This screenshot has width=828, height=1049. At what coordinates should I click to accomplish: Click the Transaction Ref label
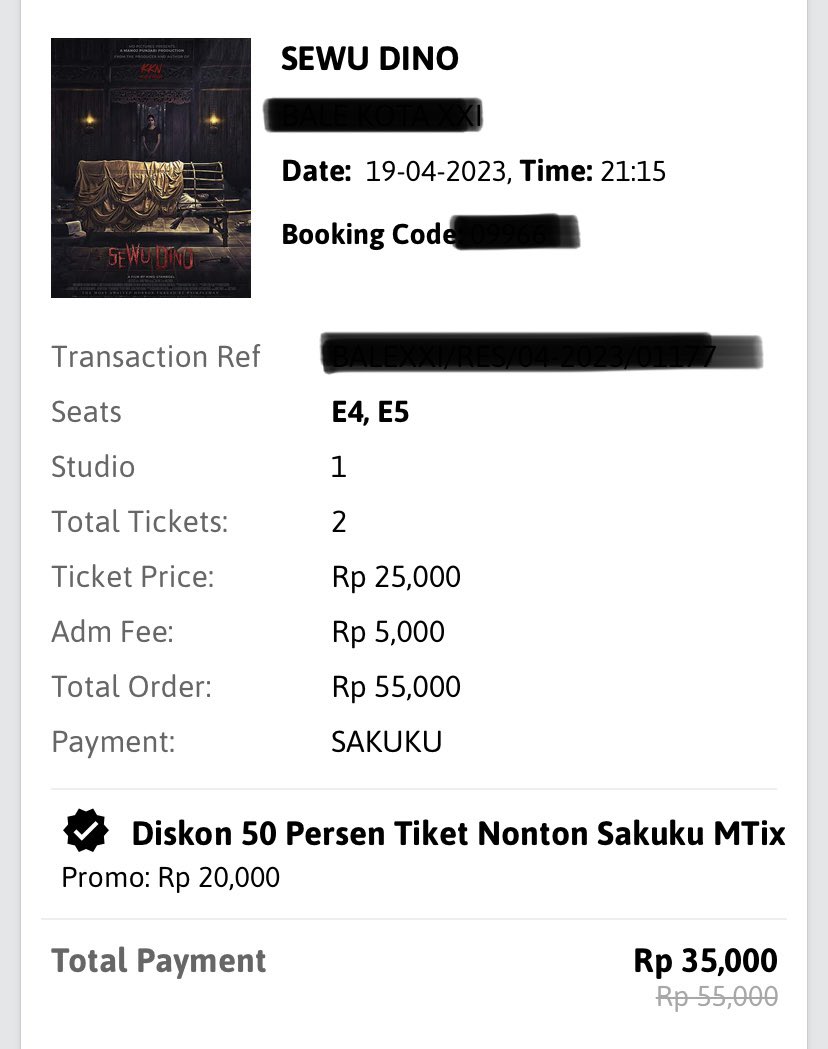156,357
